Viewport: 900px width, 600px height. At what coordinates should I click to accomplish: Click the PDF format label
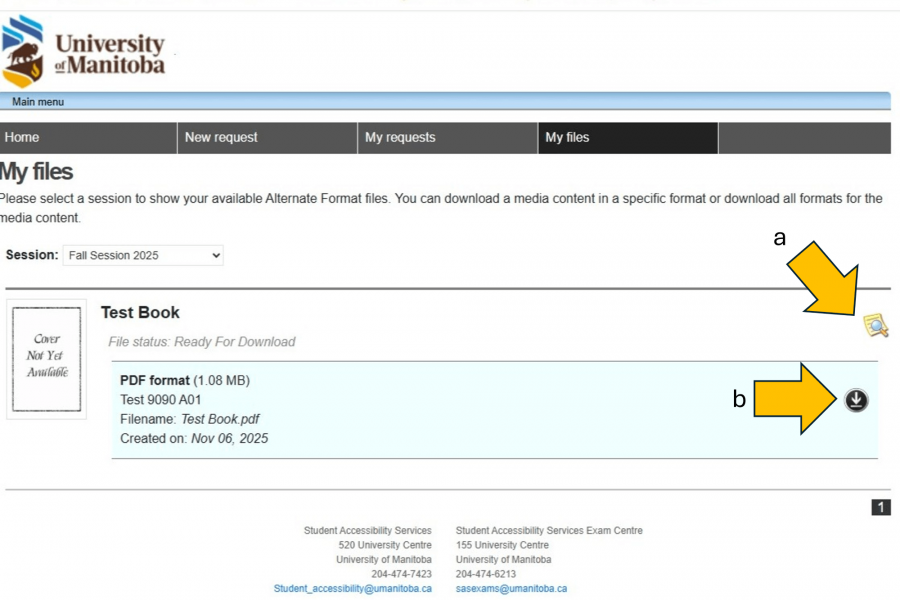click(154, 380)
